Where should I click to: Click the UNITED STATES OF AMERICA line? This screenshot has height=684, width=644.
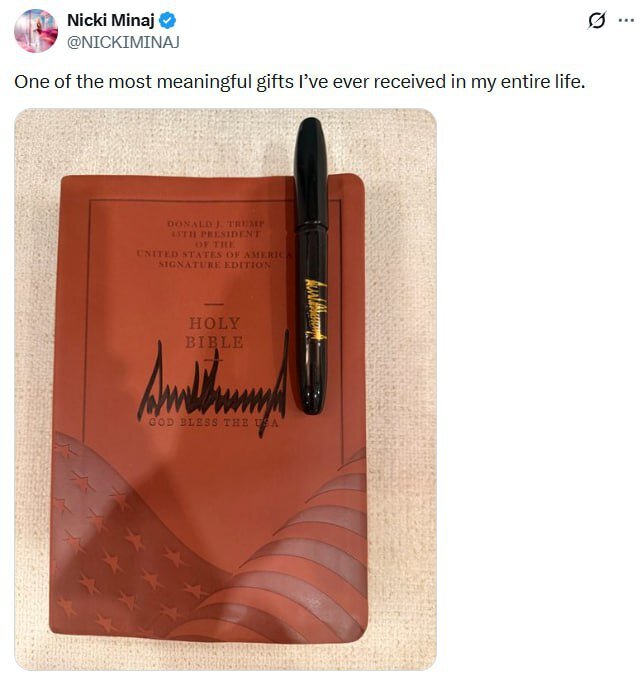pyautogui.click(x=214, y=254)
